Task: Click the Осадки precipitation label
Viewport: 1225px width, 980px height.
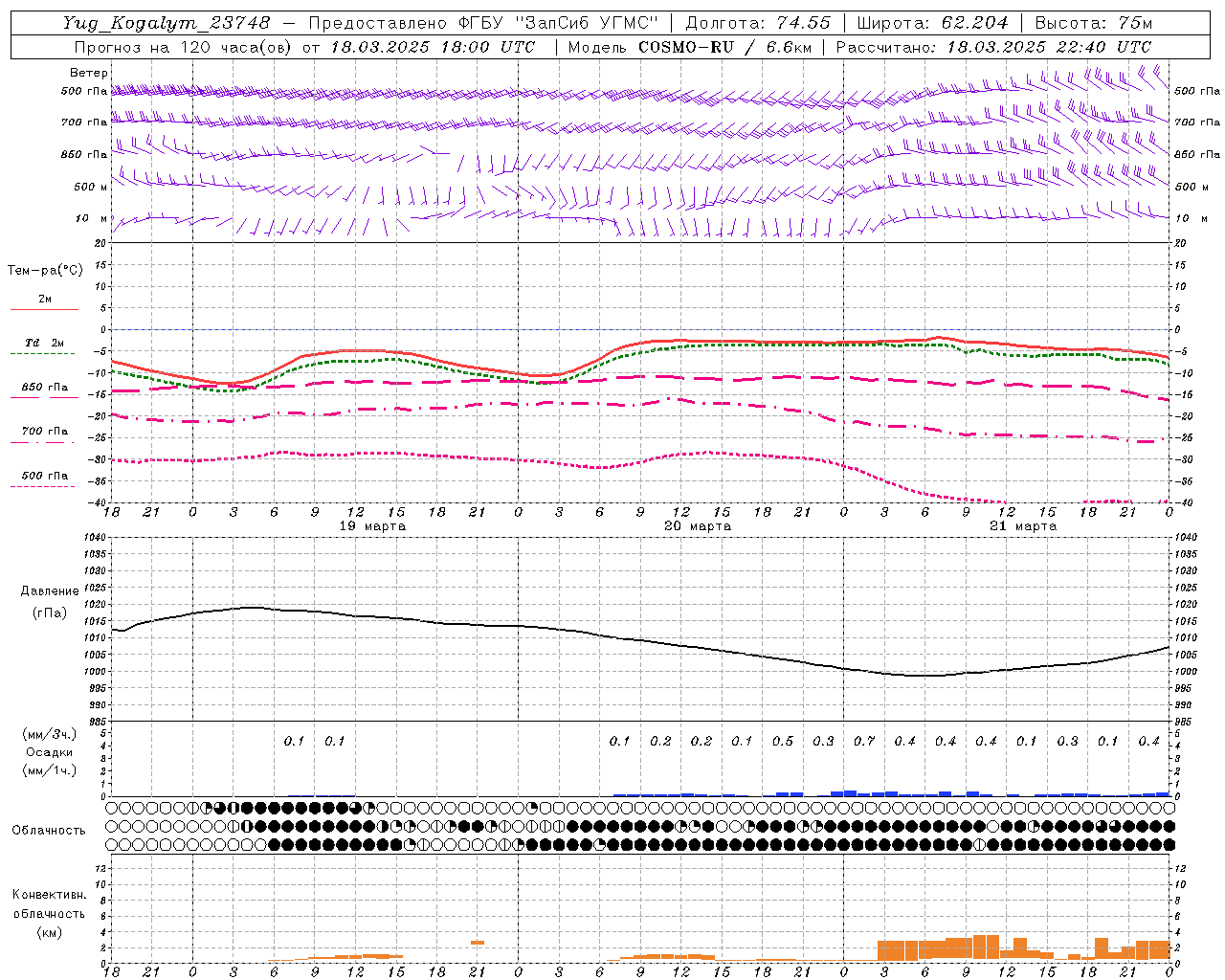Action: point(50,752)
